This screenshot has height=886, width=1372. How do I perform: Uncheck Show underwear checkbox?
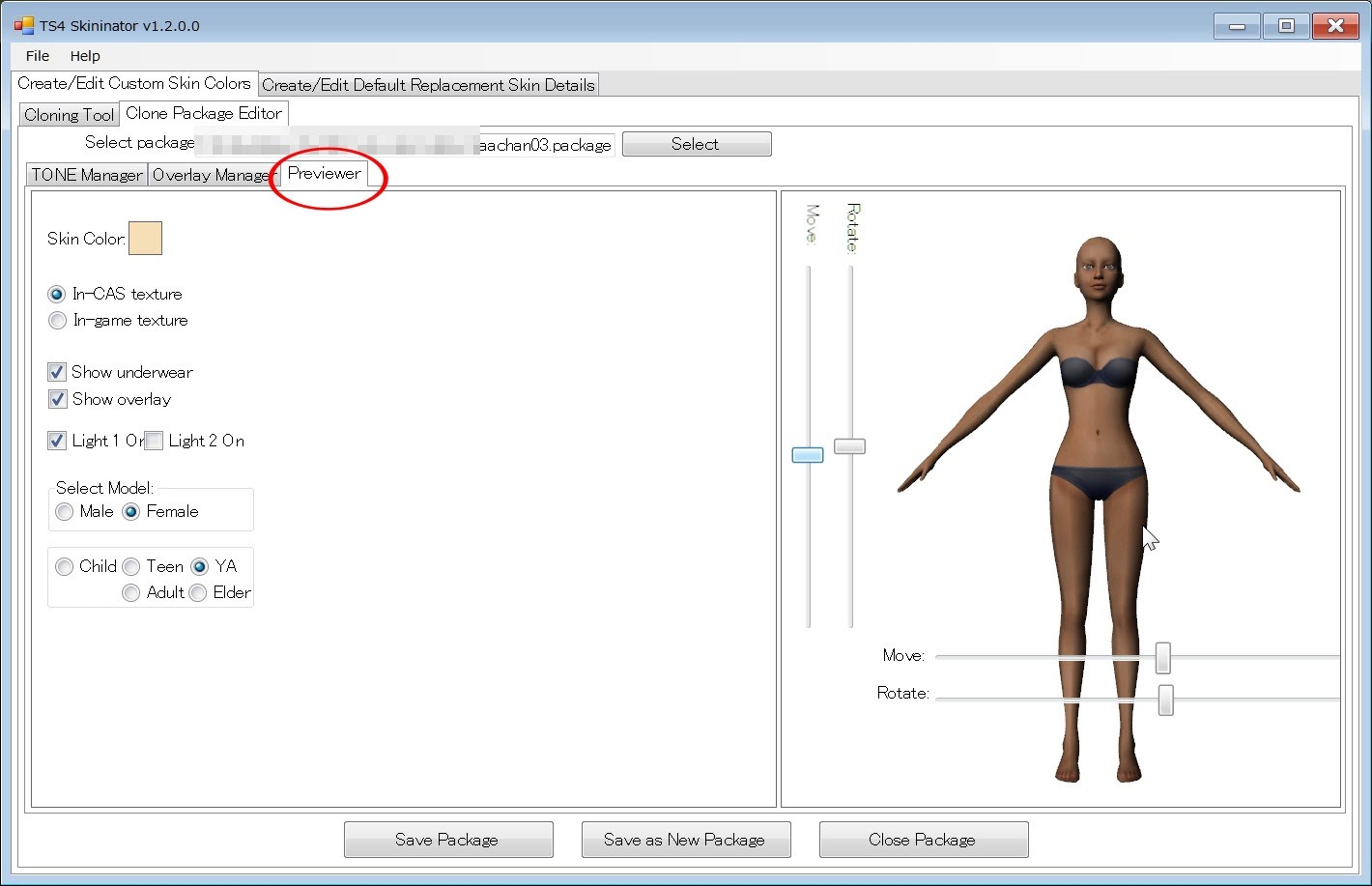coord(58,372)
